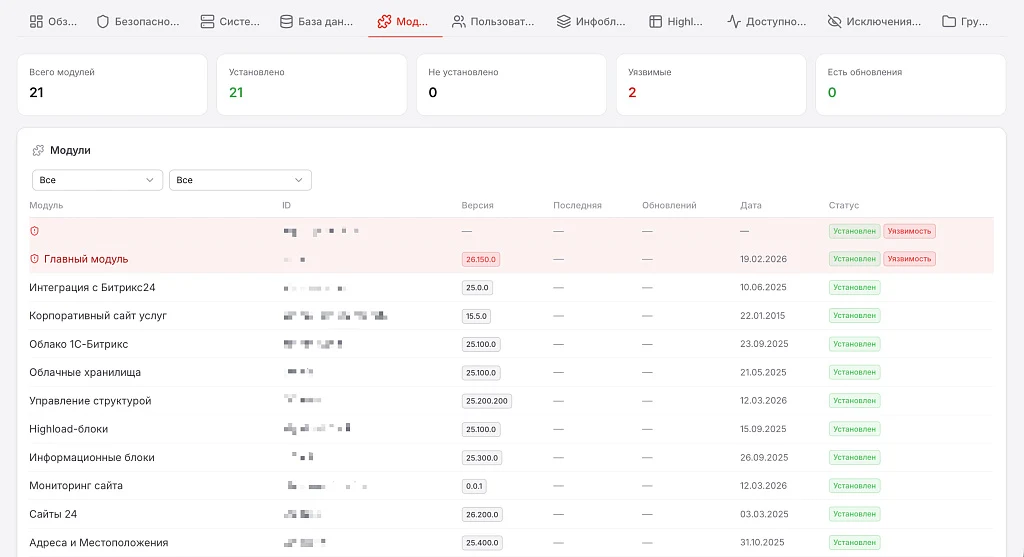Open the Обз... overview tab
Image resolution: width=1024 pixels, height=557 pixels.
54,22
